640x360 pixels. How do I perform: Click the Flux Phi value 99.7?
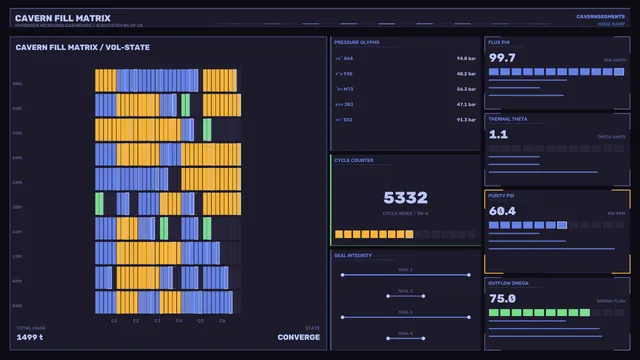tap(502, 58)
